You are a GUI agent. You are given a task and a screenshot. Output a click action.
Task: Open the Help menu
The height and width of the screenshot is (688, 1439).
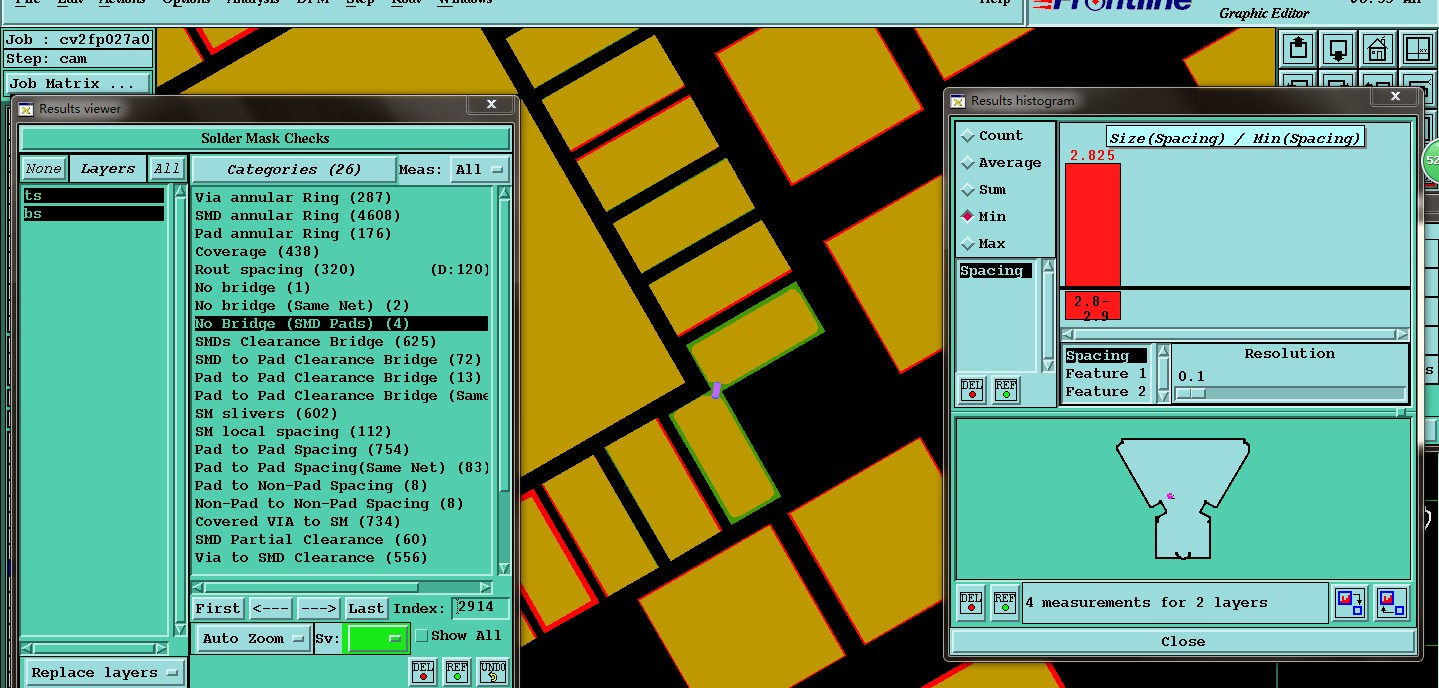tap(994, 3)
